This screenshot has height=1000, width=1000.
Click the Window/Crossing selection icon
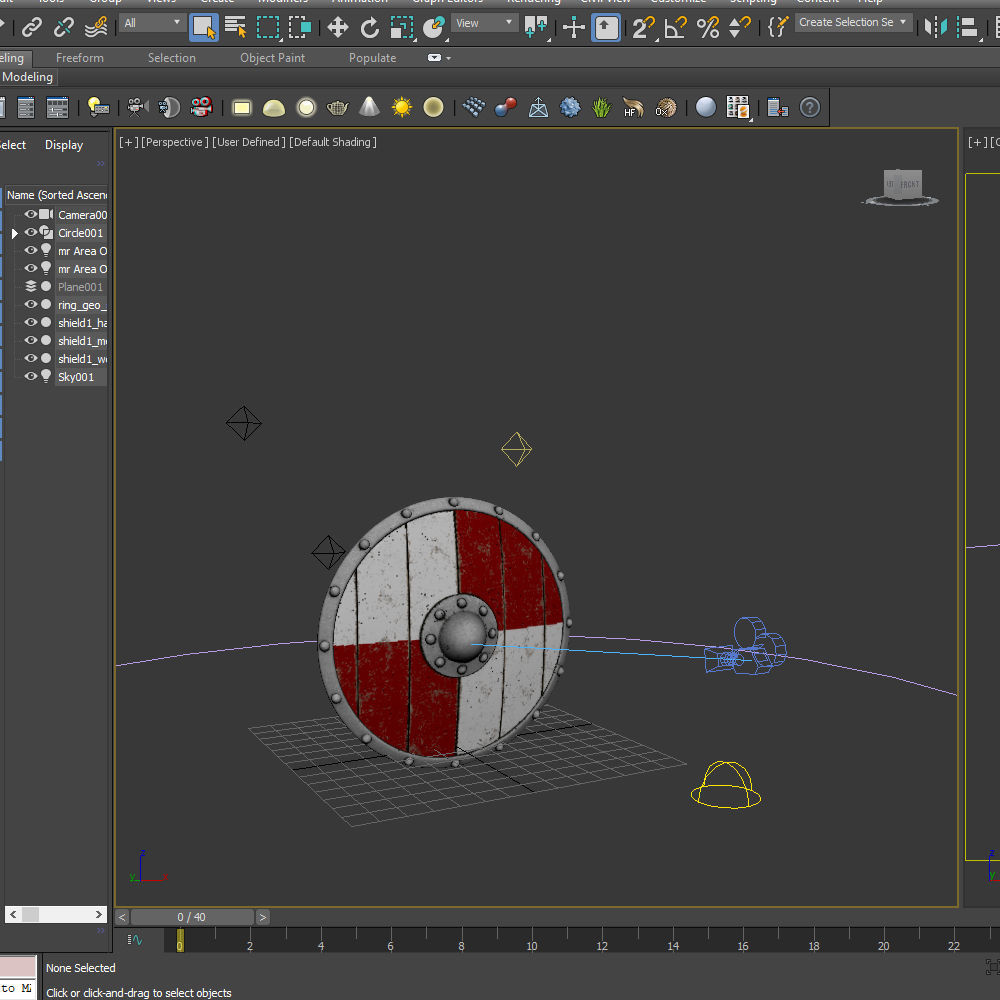300,27
